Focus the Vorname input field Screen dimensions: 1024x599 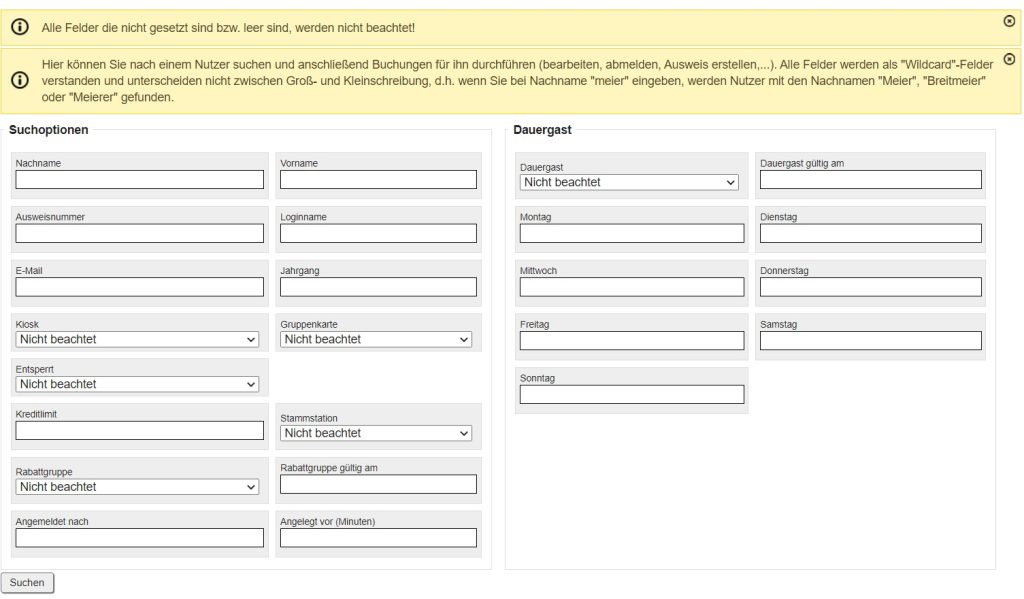click(x=378, y=180)
